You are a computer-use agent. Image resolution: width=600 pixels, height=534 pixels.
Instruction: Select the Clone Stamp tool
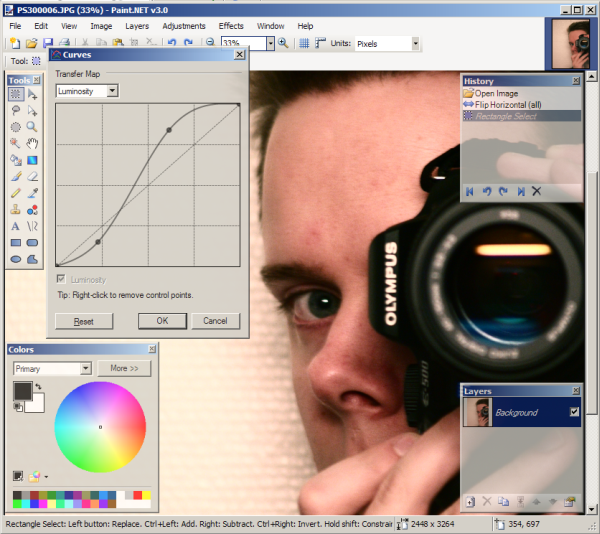(15, 210)
